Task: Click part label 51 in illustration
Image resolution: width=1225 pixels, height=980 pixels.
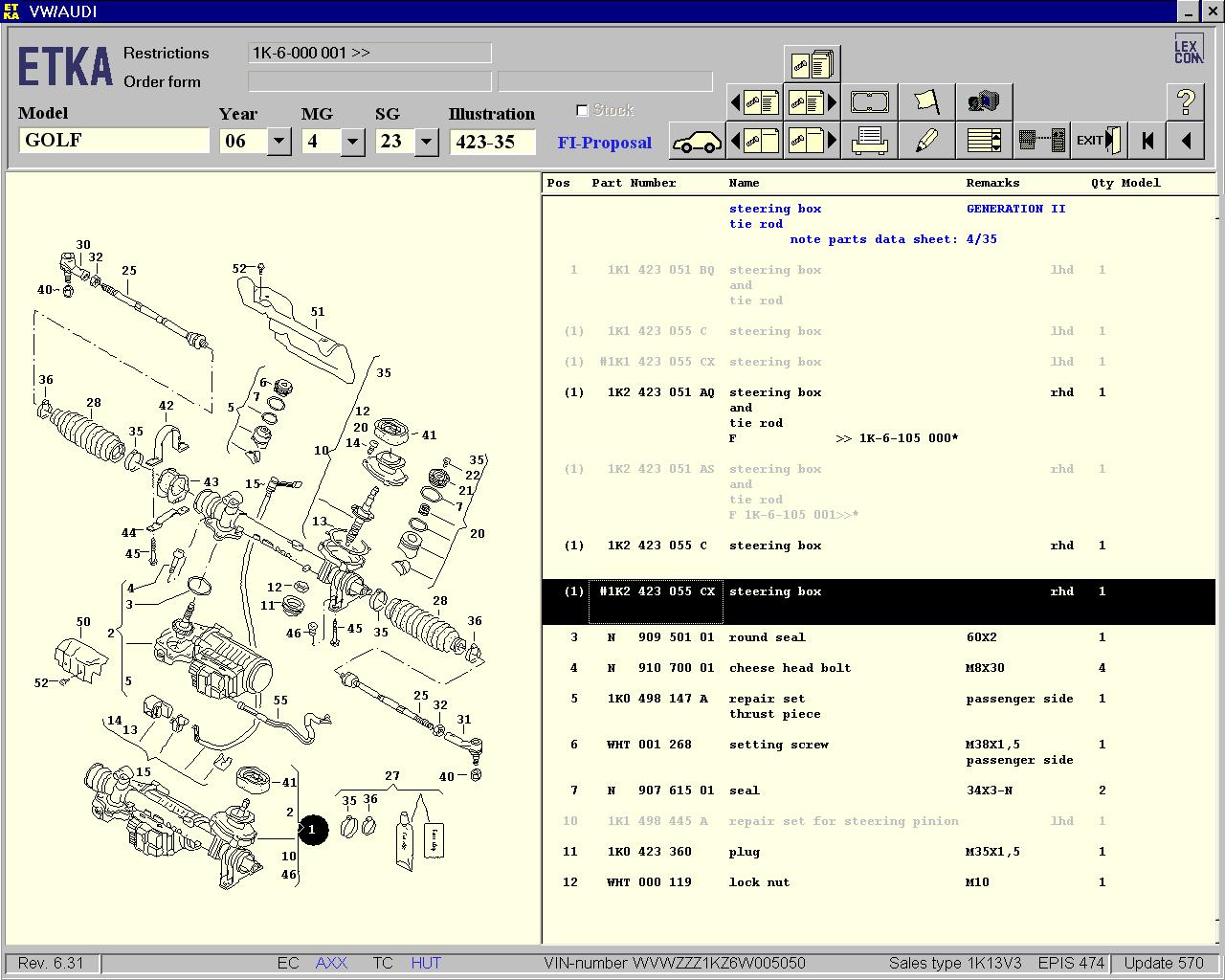Action: [317, 312]
